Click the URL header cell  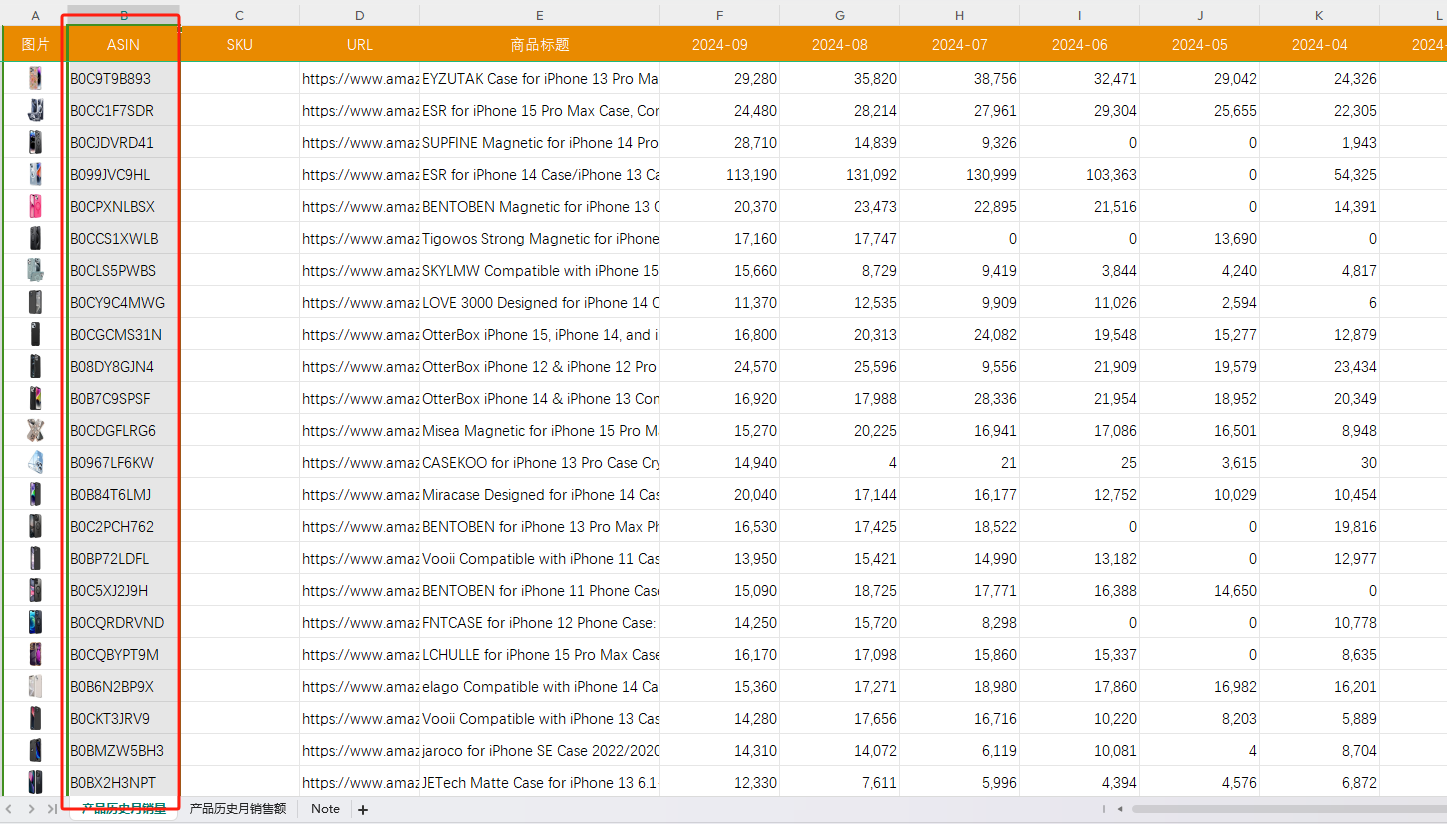point(359,45)
